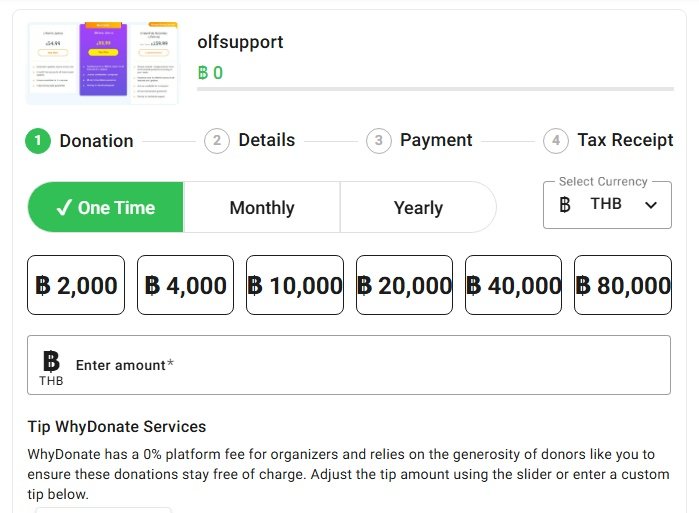
Task: Click the donation progress bar under olfsupport
Action: click(x=434, y=89)
